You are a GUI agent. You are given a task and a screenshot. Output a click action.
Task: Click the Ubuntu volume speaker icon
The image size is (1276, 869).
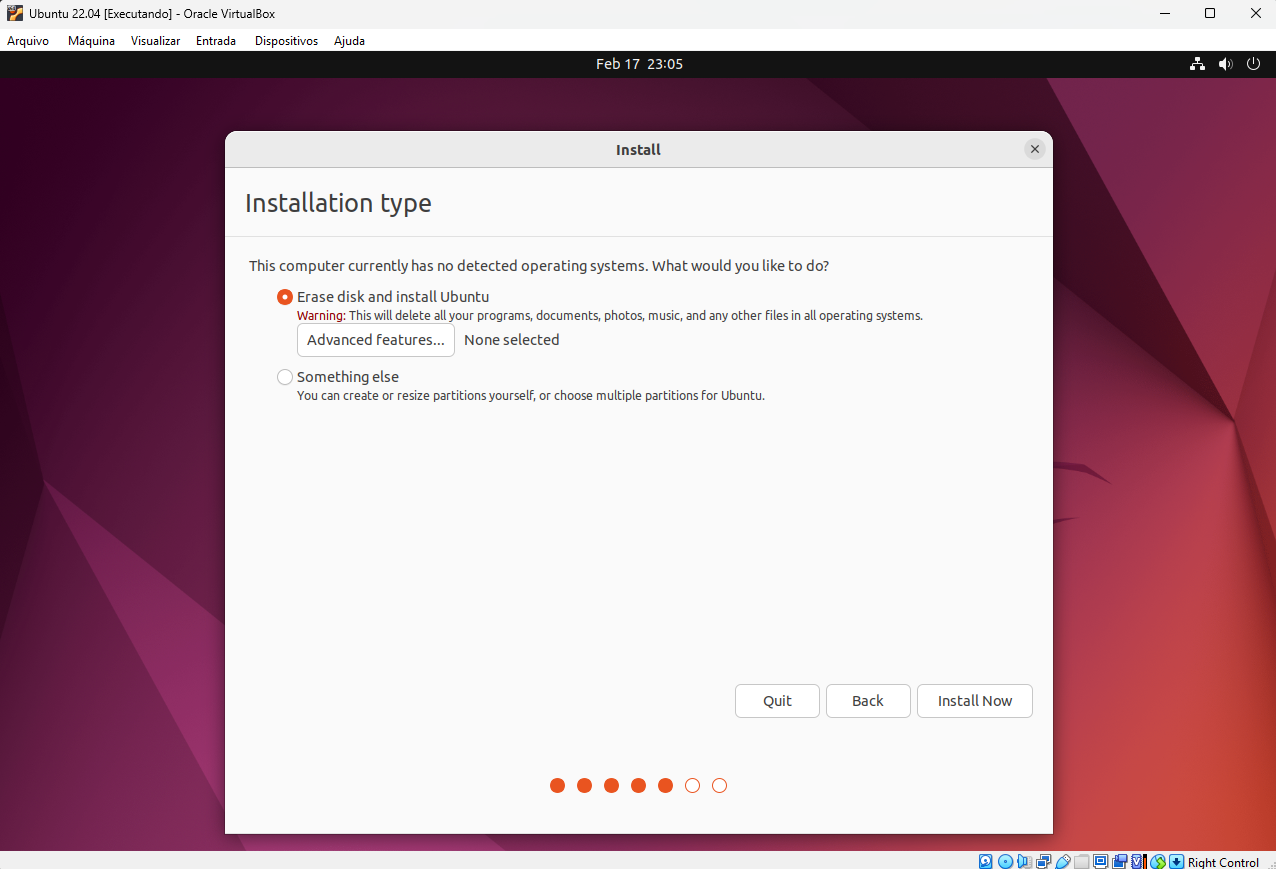[x=1225, y=64]
